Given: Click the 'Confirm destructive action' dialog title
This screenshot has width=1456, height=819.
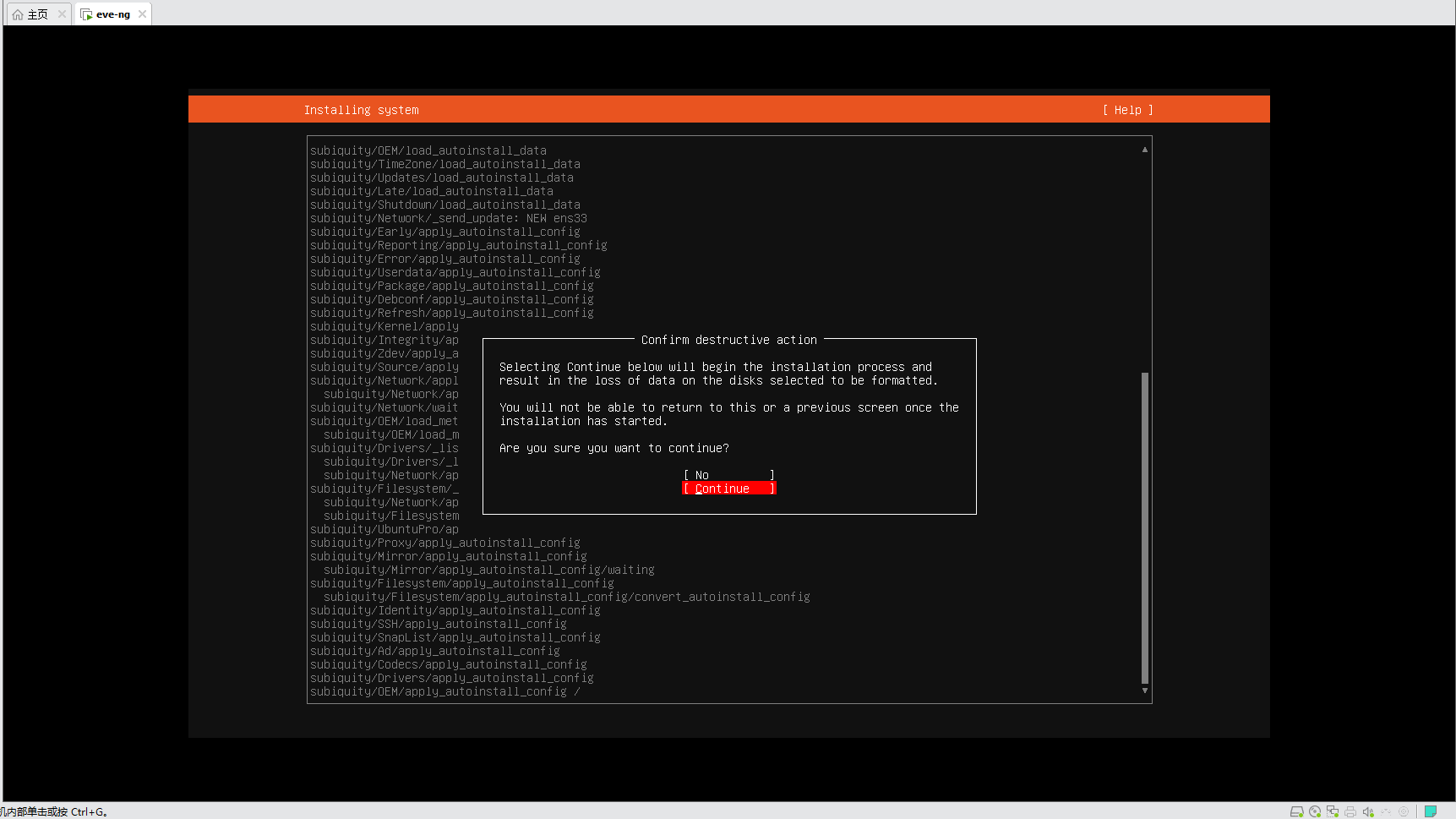Looking at the screenshot, I should pyautogui.click(x=728, y=340).
